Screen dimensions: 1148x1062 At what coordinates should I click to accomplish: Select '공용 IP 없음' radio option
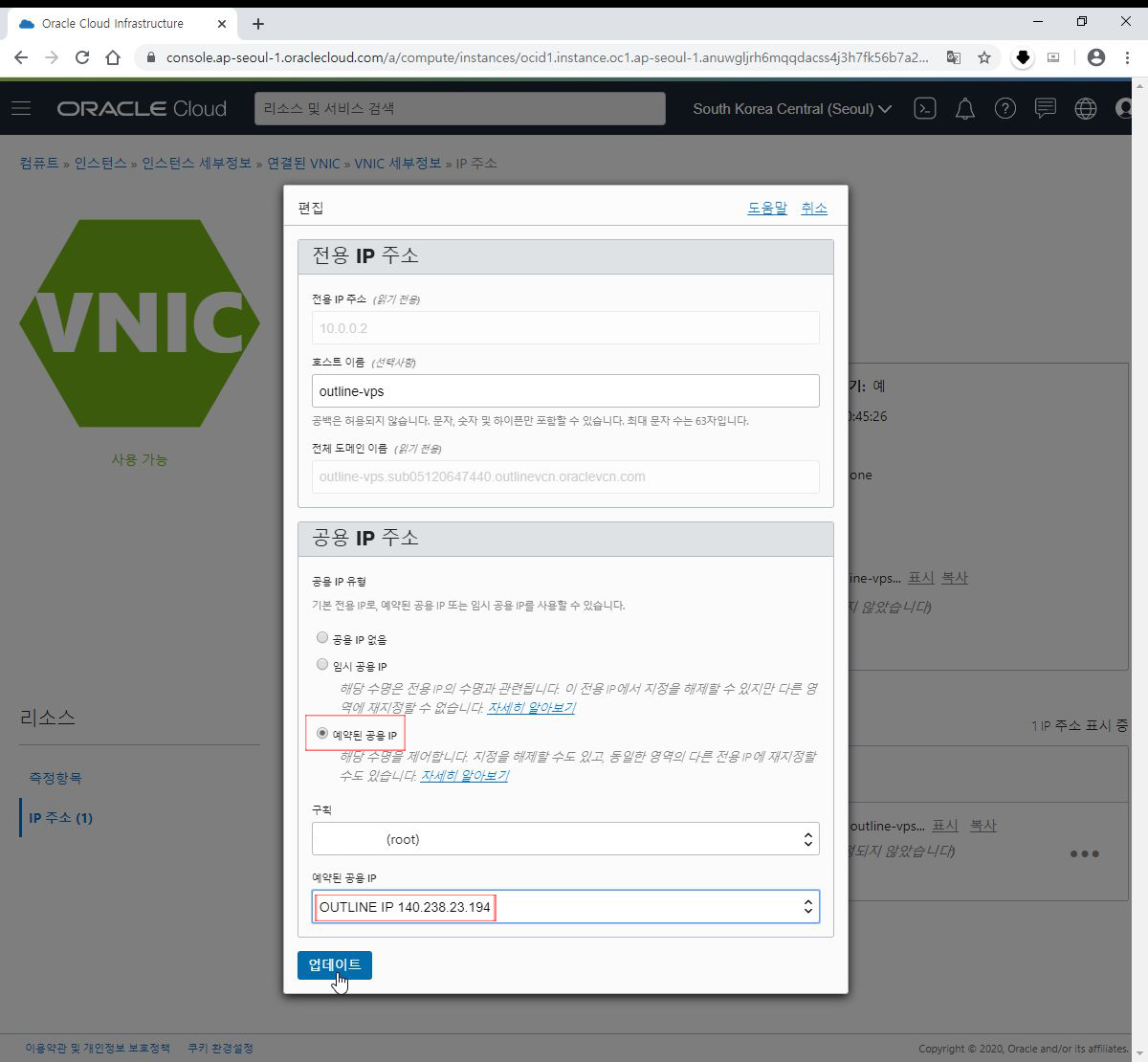pyautogui.click(x=322, y=637)
